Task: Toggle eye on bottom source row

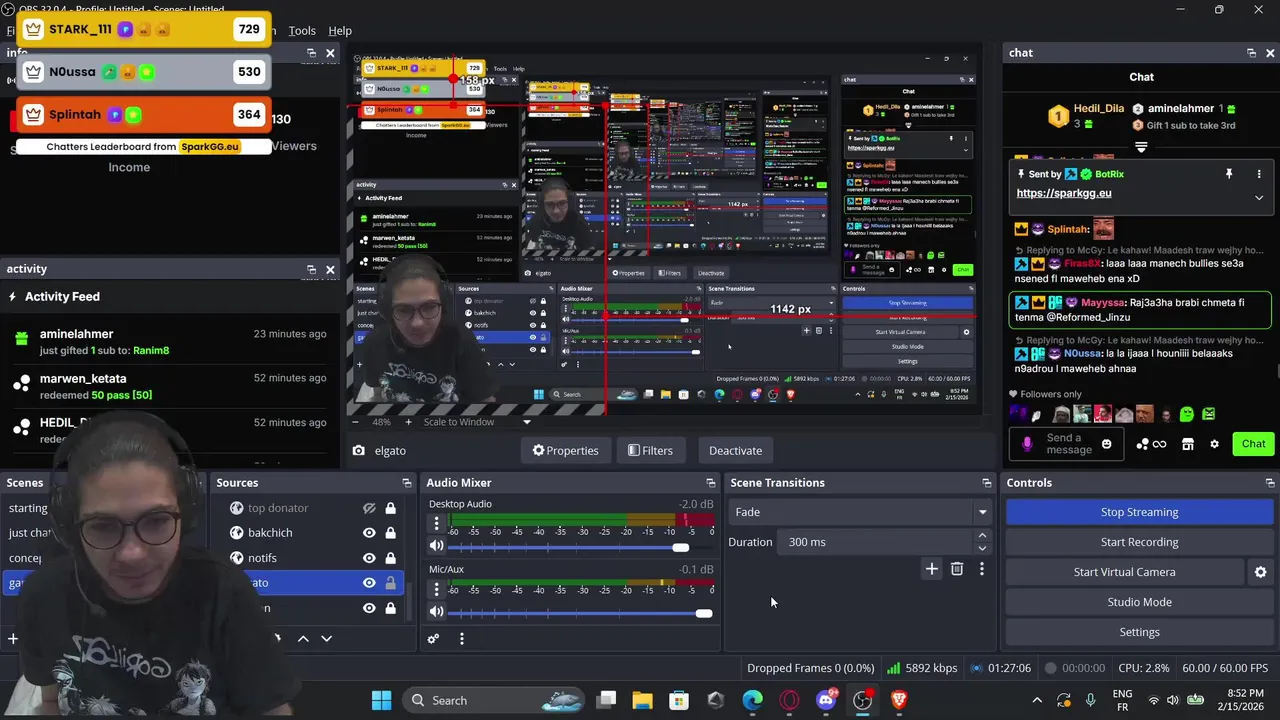Action: click(369, 608)
